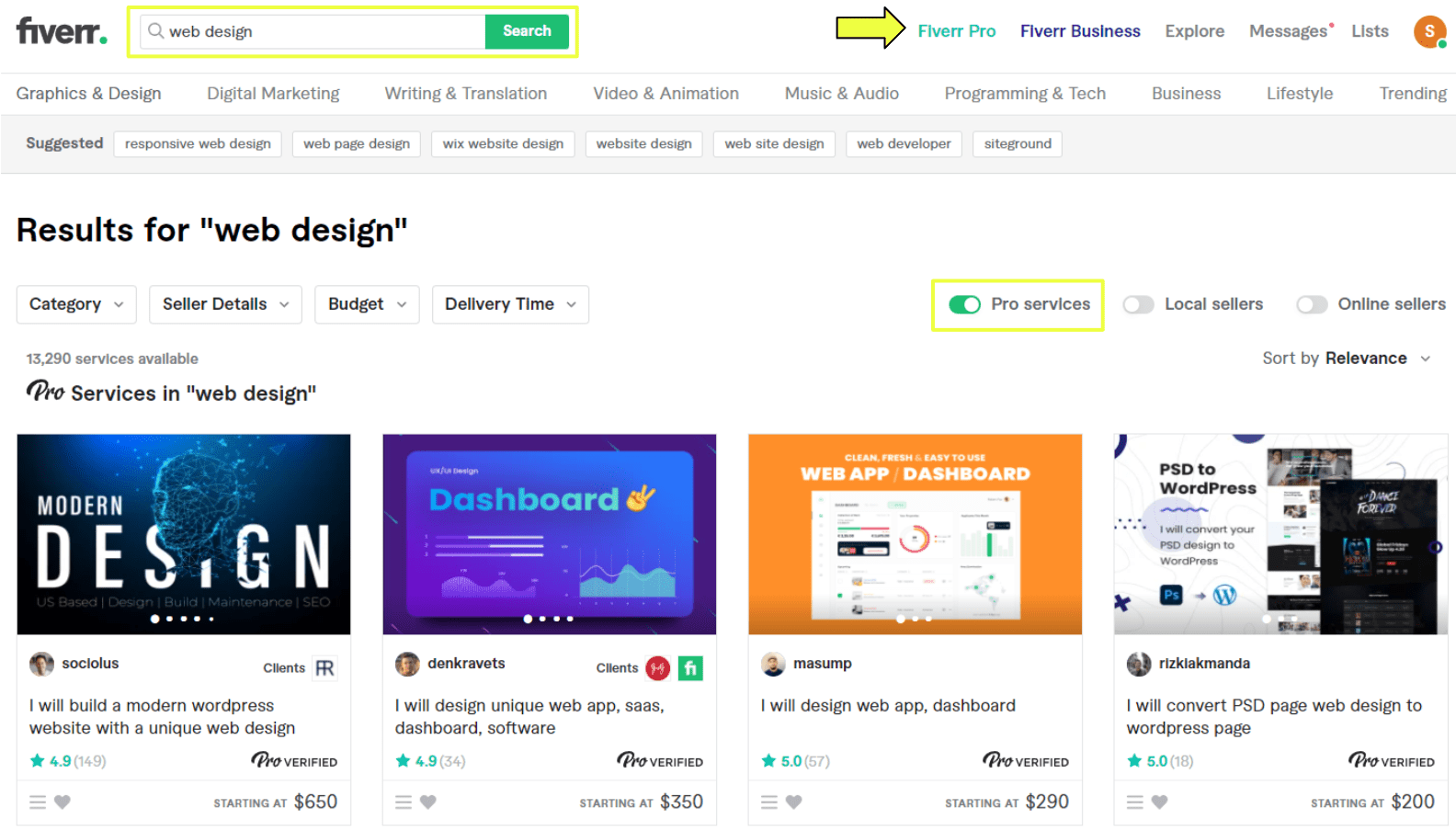Click sociolus seller avatar
This screenshot has width=1456, height=831.
click(41, 664)
